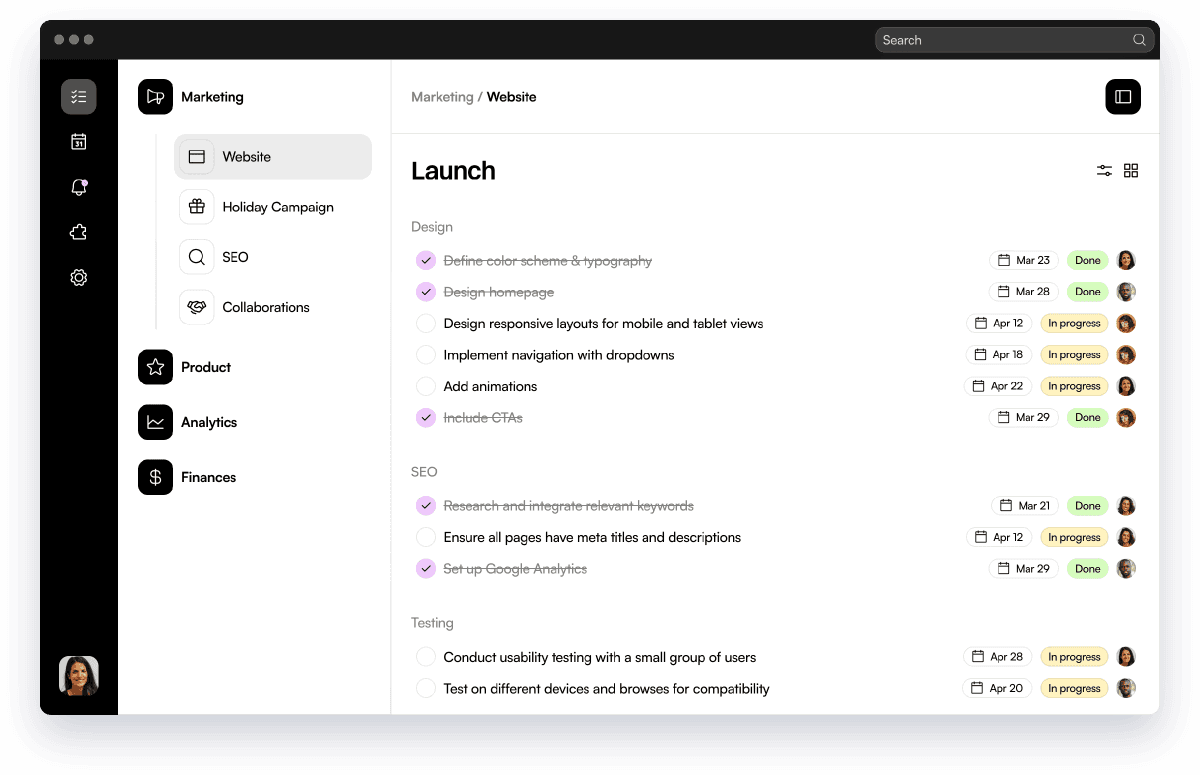Image resolution: width=1200 pixels, height=775 pixels.
Task: Expand the Analytics section
Action: [x=188, y=422]
